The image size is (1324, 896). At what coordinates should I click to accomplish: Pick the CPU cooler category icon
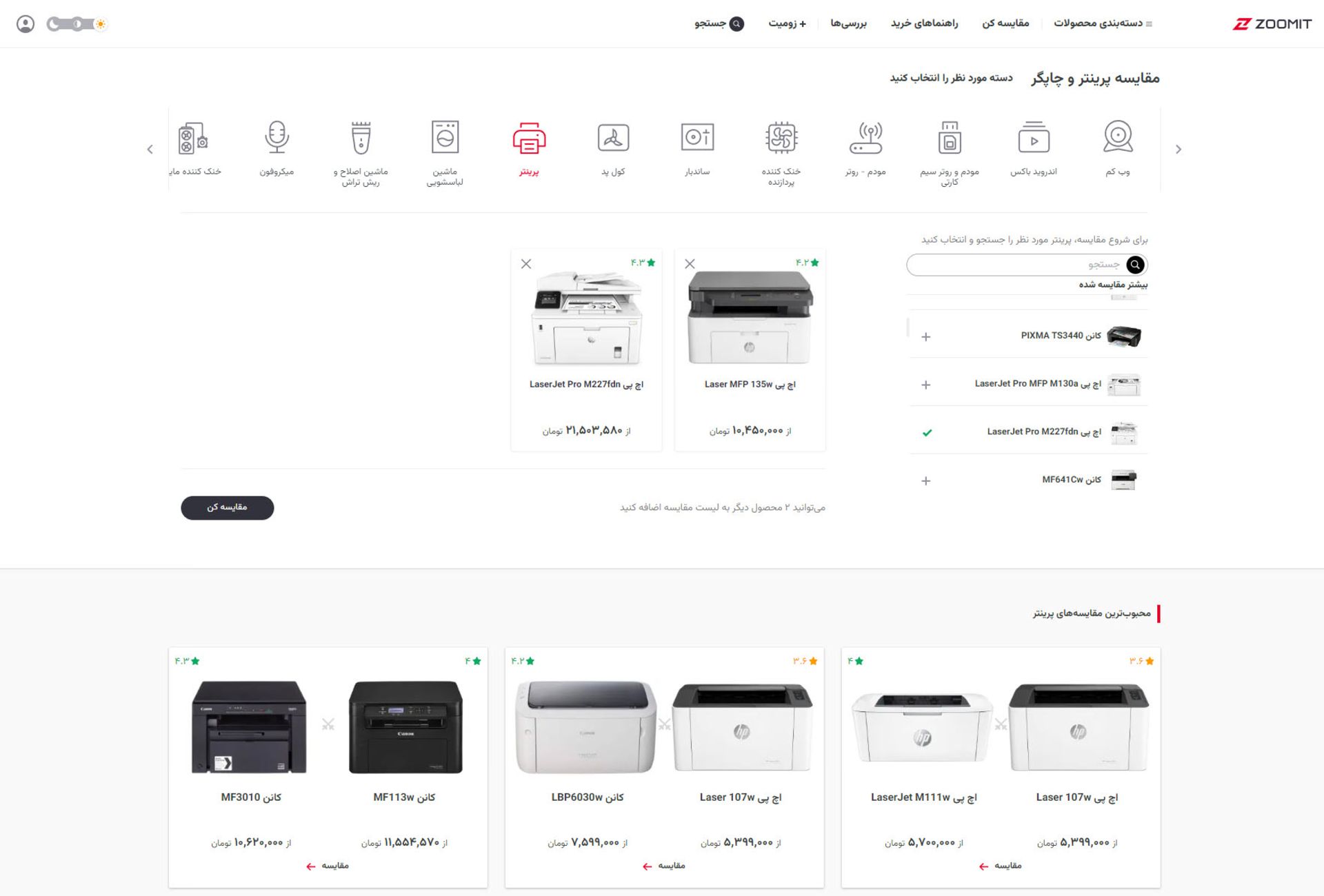tap(781, 138)
